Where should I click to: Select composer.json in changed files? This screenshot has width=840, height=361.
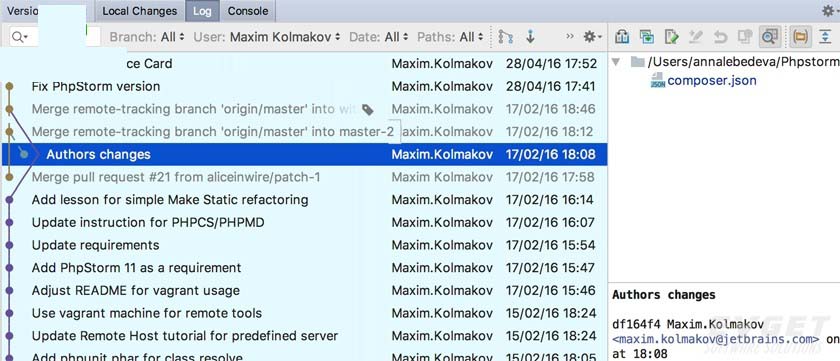click(712, 81)
